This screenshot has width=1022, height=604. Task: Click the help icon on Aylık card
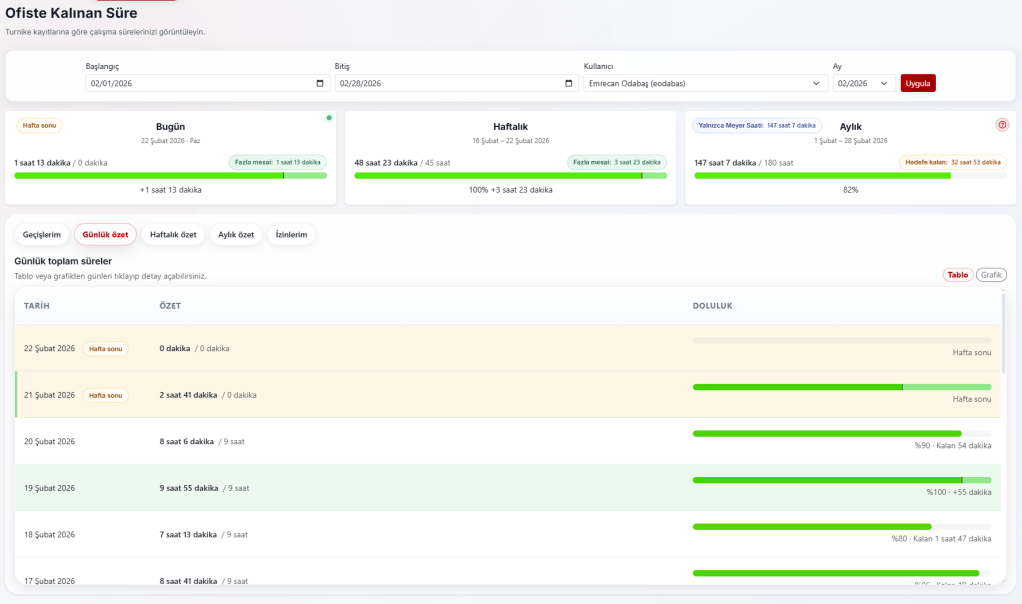click(x=1002, y=125)
